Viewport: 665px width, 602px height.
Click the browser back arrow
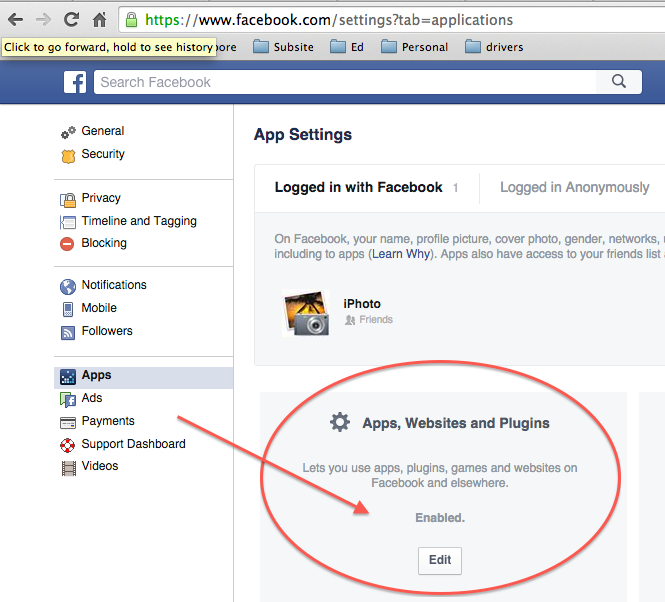pyautogui.click(x=15, y=20)
